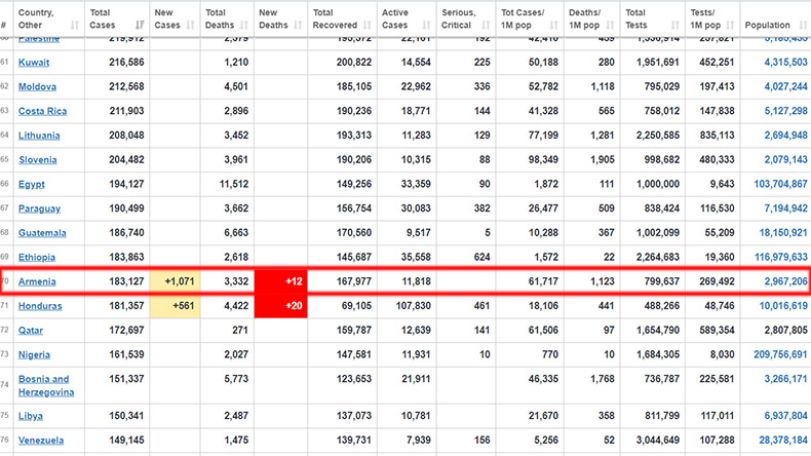
Task: Open the Kuwait country link
Action: tap(34, 63)
